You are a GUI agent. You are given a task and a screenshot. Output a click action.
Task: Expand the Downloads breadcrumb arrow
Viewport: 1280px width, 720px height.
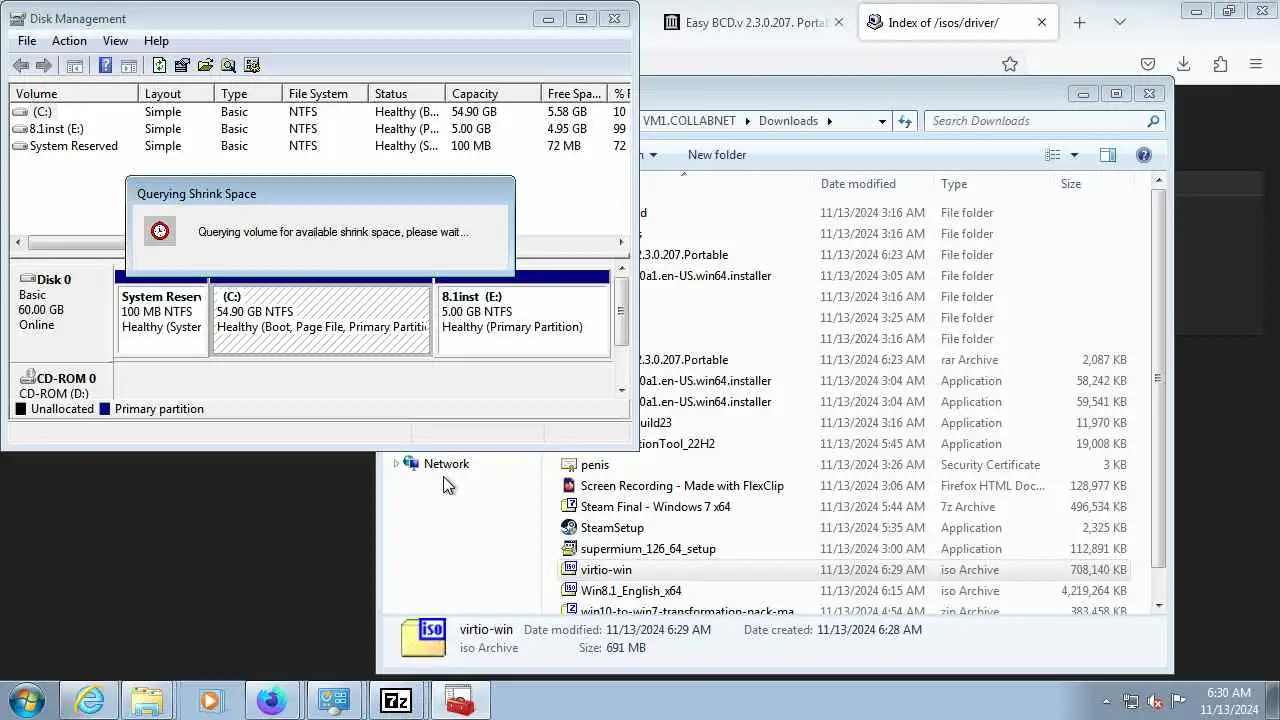click(x=828, y=121)
